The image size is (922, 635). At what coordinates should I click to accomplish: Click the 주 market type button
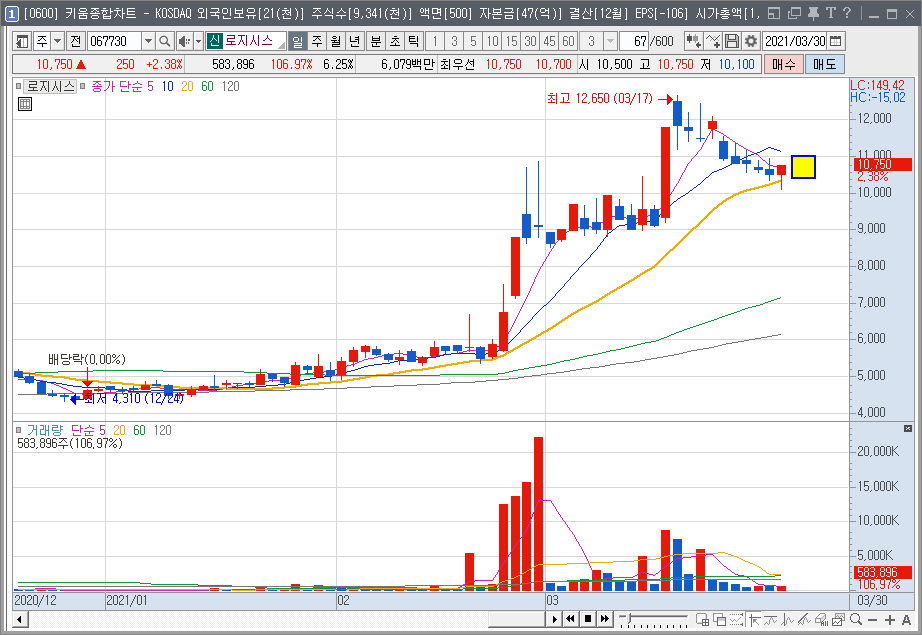(42, 41)
